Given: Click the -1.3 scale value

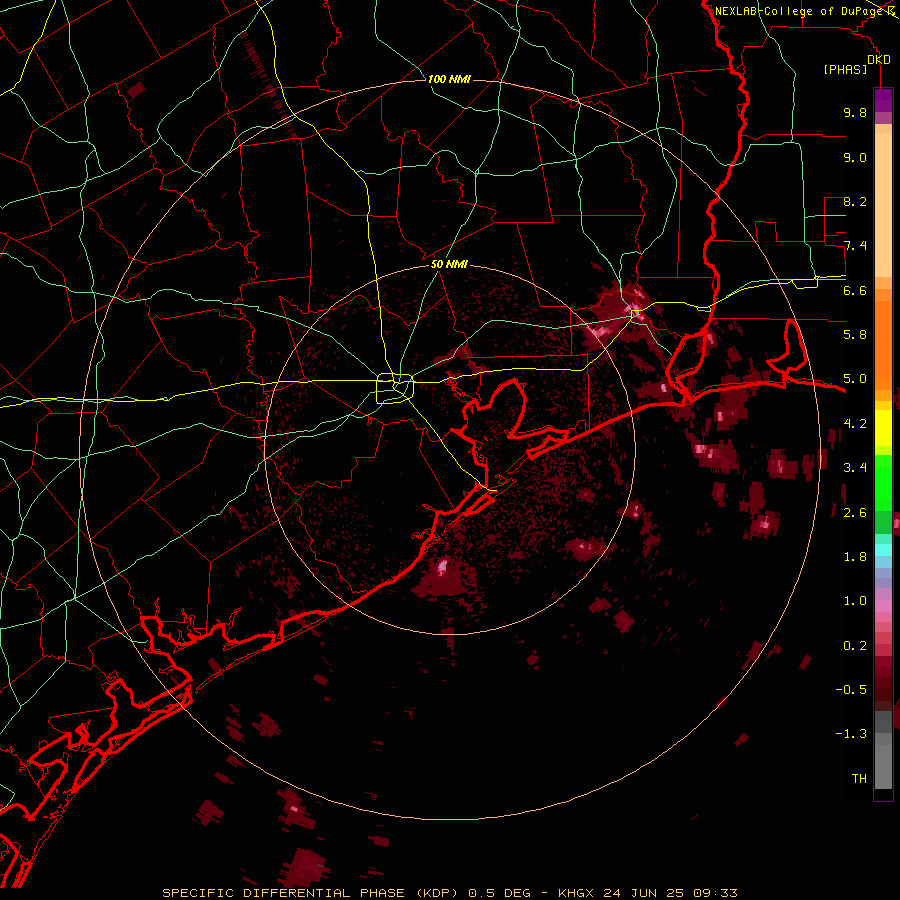Looking at the screenshot, I should pyautogui.click(x=851, y=734).
